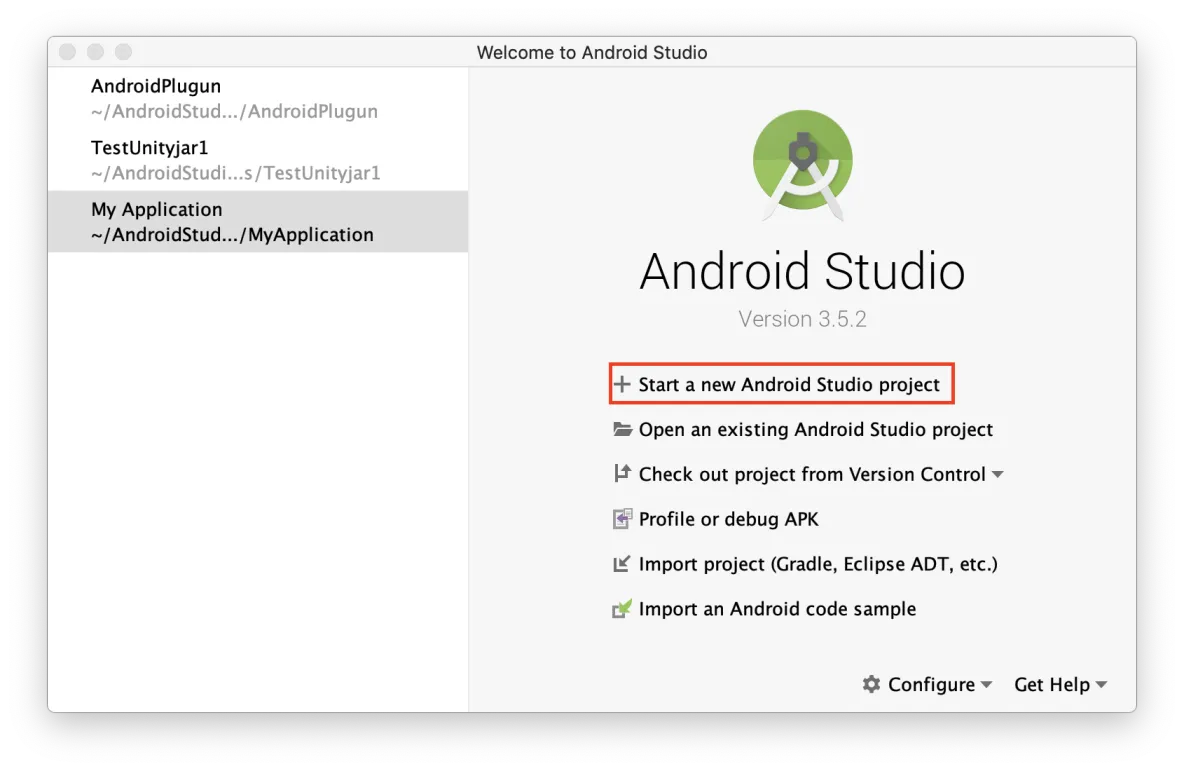Screen dimensions: 1184x771
Task: Click the Version 3.5.2 label
Action: 802,319
